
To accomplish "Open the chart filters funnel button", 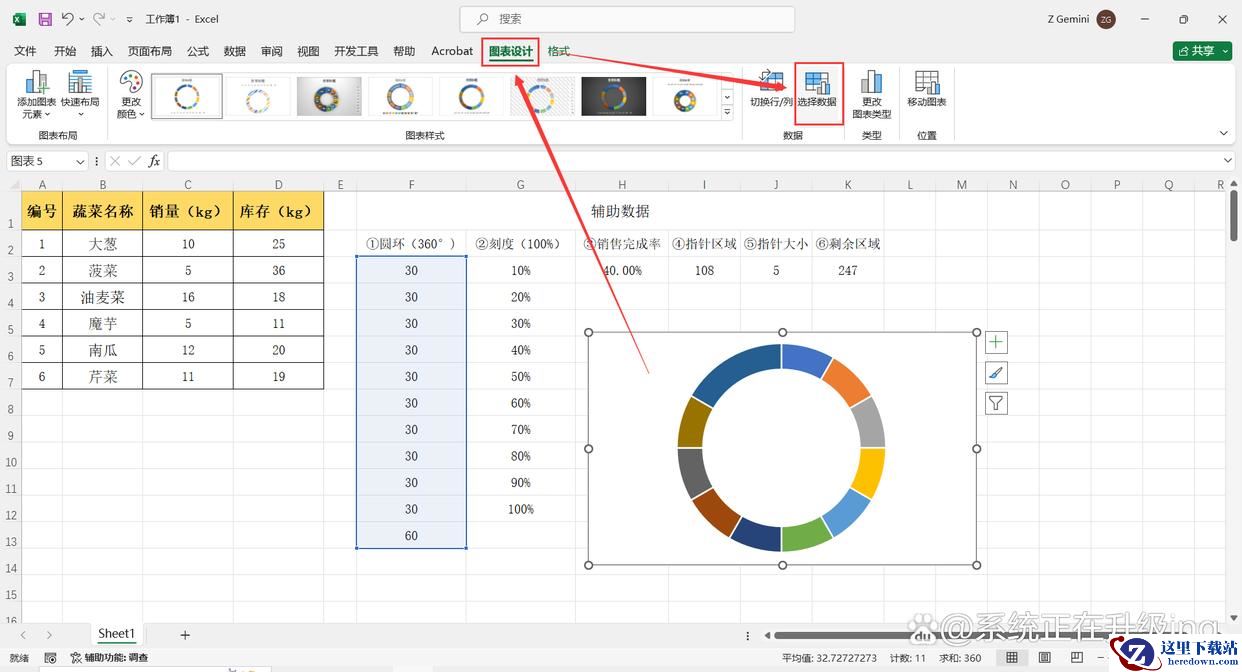I will pyautogui.click(x=996, y=403).
